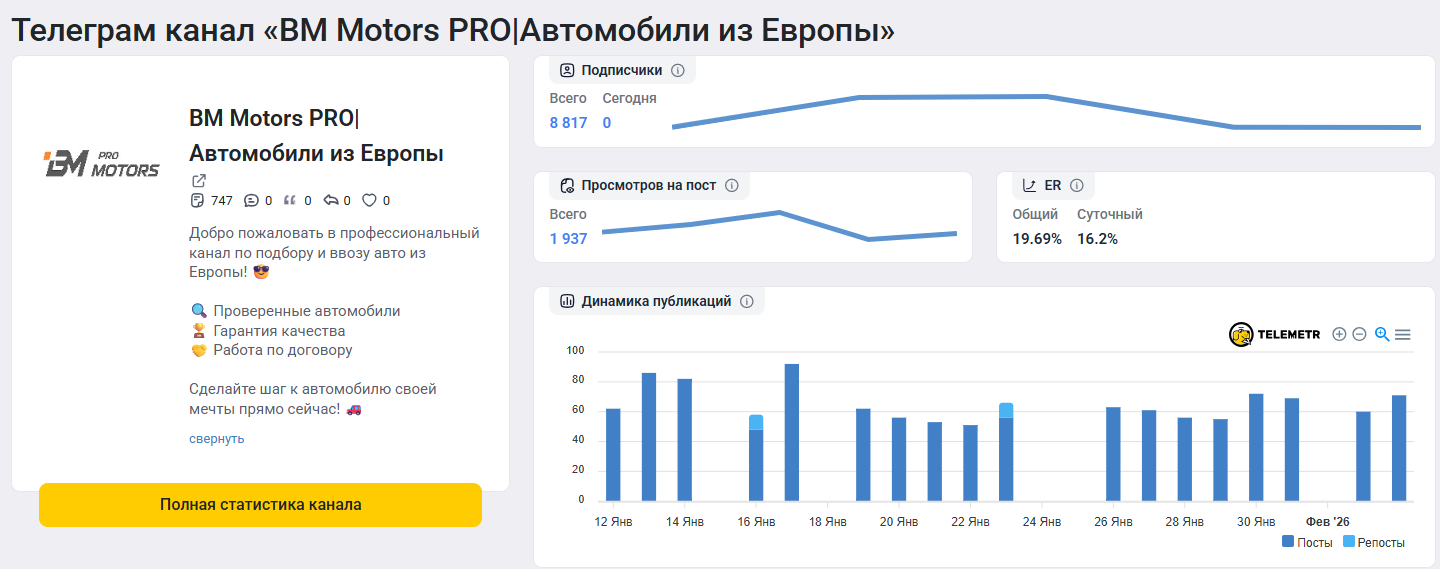Show info tooltip next to Динамика публикаций
Image resolution: width=1440 pixels, height=569 pixels.
[x=746, y=301]
